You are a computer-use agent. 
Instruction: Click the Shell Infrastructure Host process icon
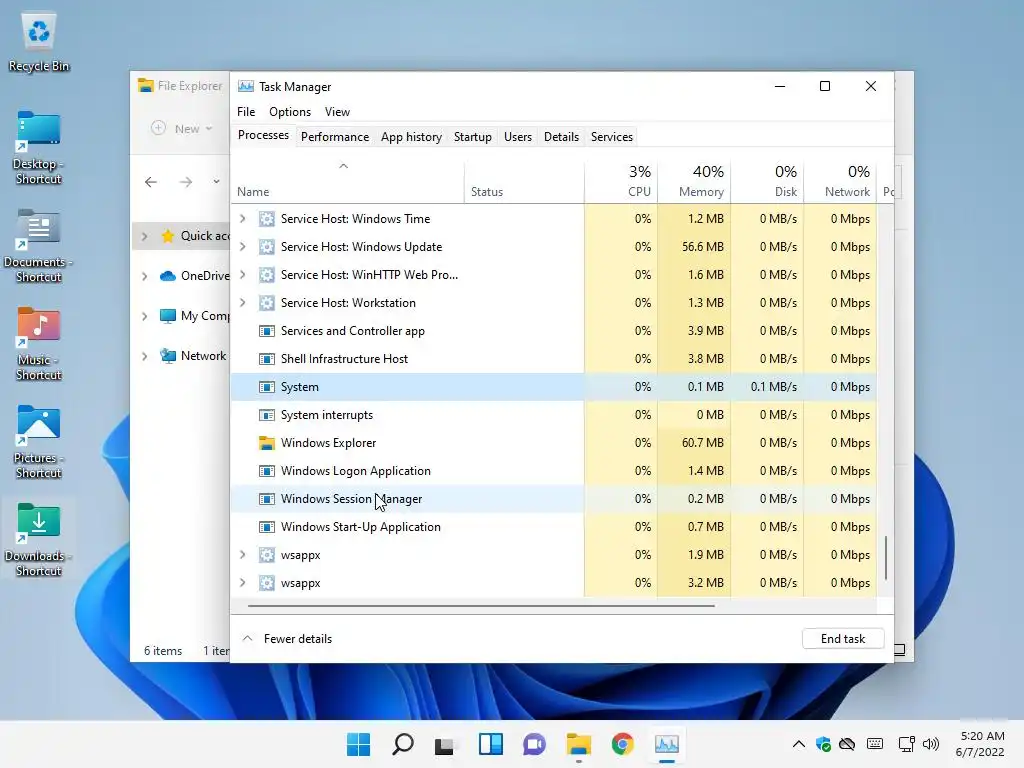(x=266, y=359)
